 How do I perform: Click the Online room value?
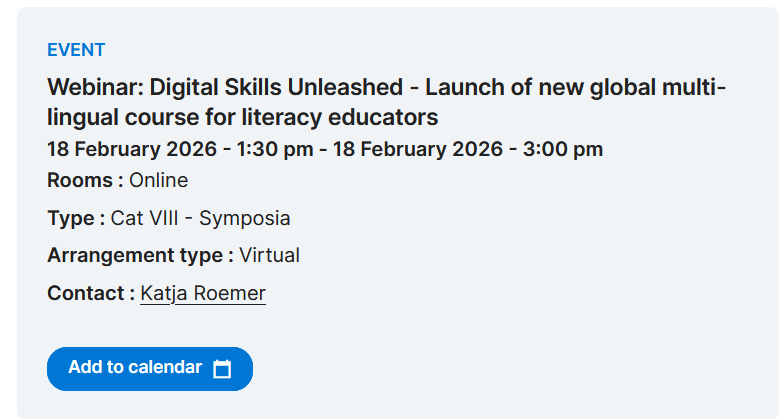tap(159, 180)
